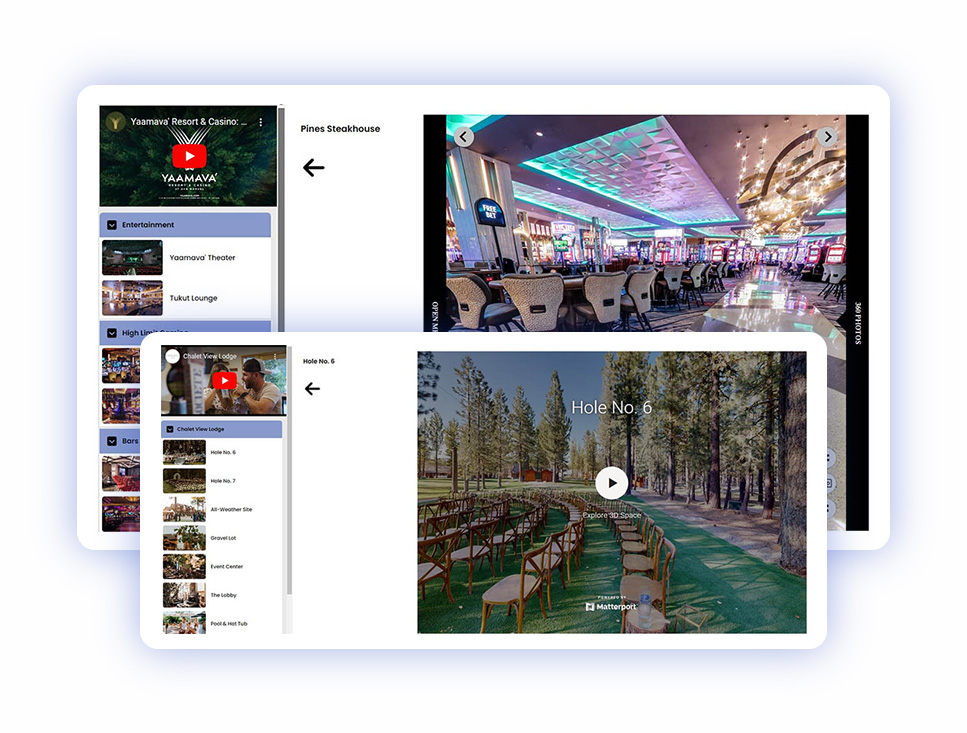The image size is (967, 733).
Task: Select the Hole No. 7 label
Action: tap(223, 481)
